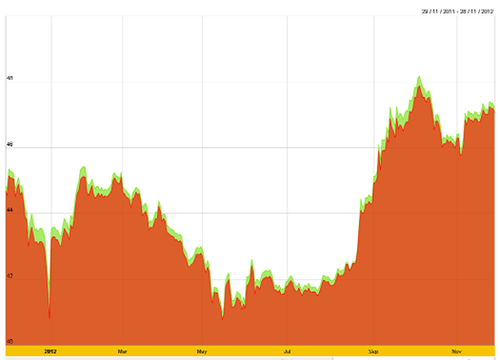Image resolution: width=500 pixels, height=360 pixels.
Task: Click the 44 value on the price axis
Action: [10, 210]
